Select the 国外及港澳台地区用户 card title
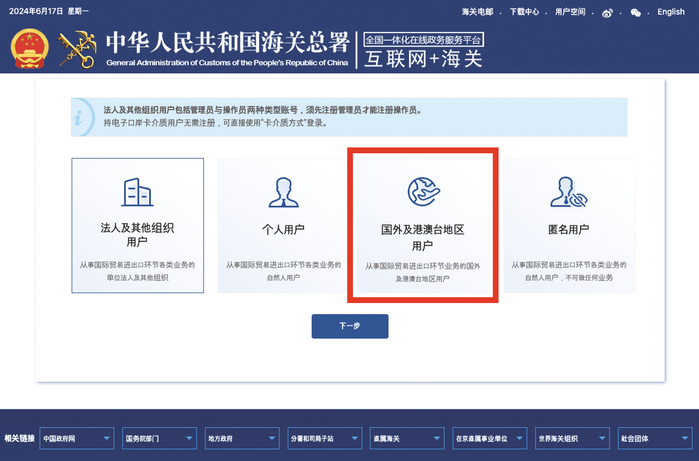 423,238
